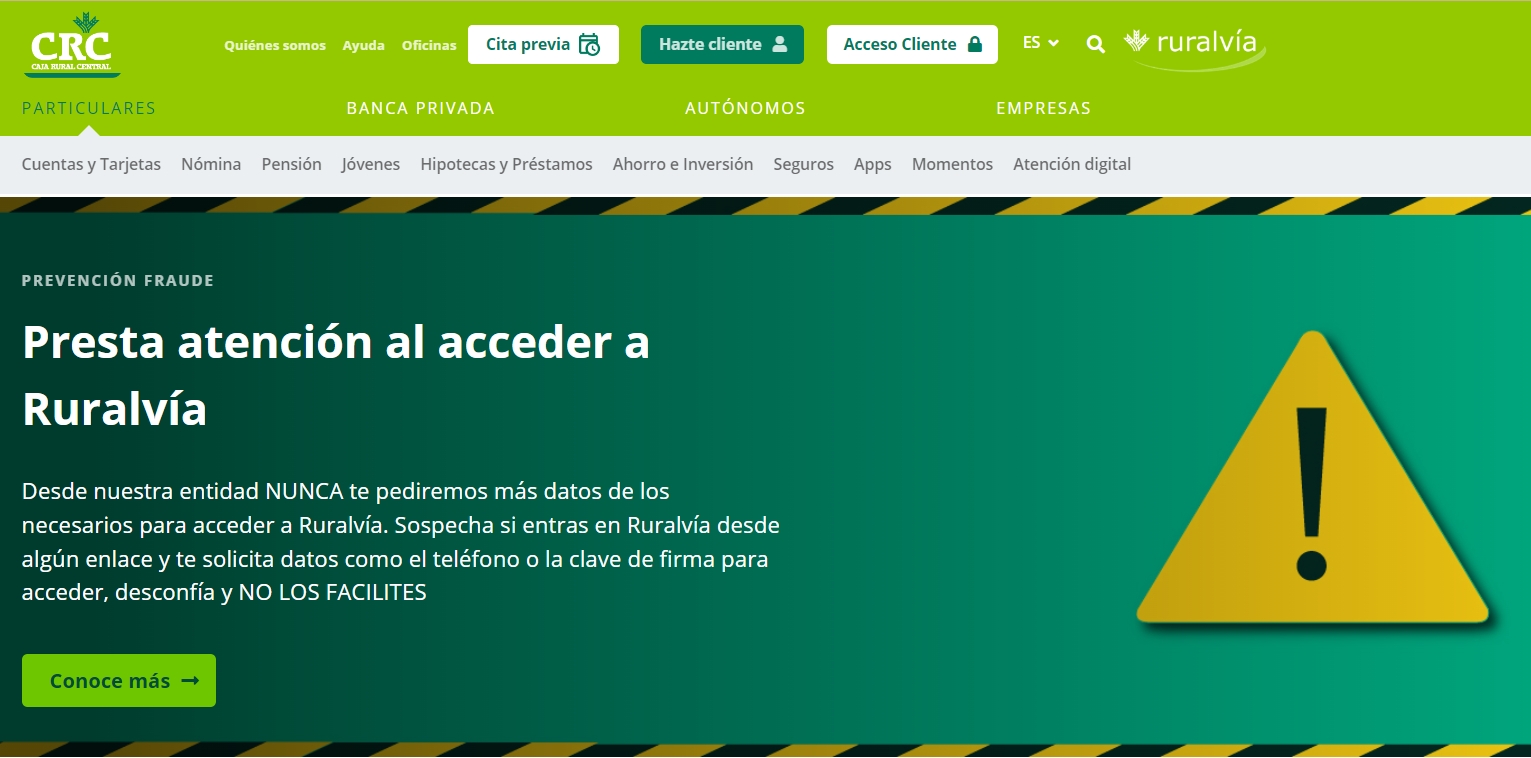1531x758 pixels.
Task: Click the Conoce más button
Action: pyautogui.click(x=119, y=681)
